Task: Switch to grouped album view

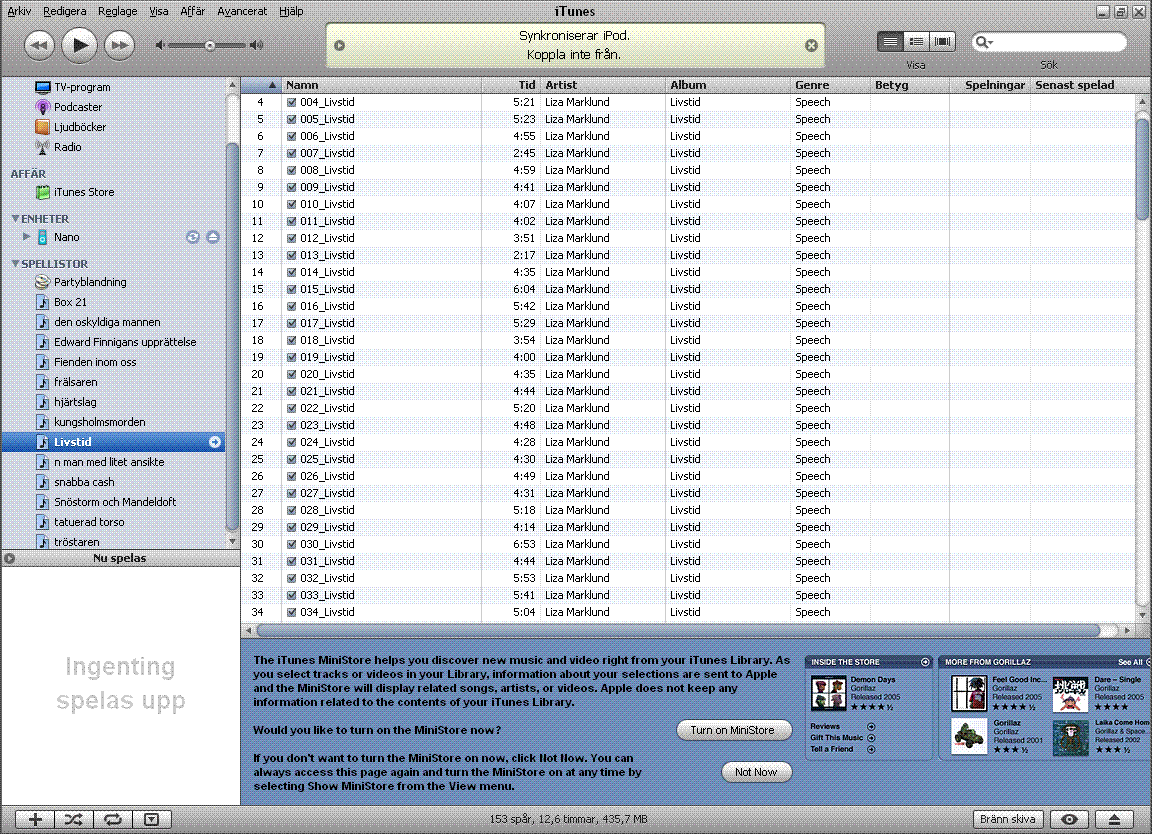Action: tap(916, 42)
